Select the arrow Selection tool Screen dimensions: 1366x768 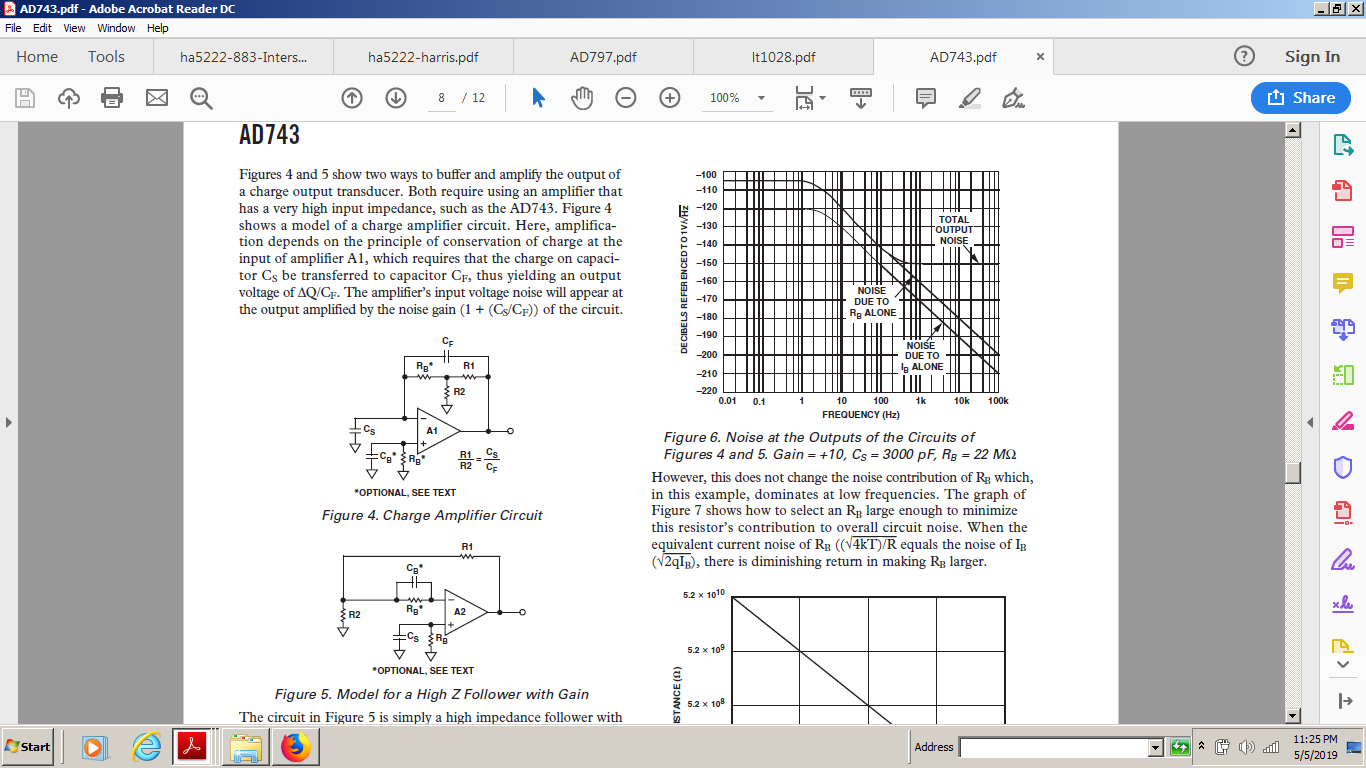[x=538, y=98]
